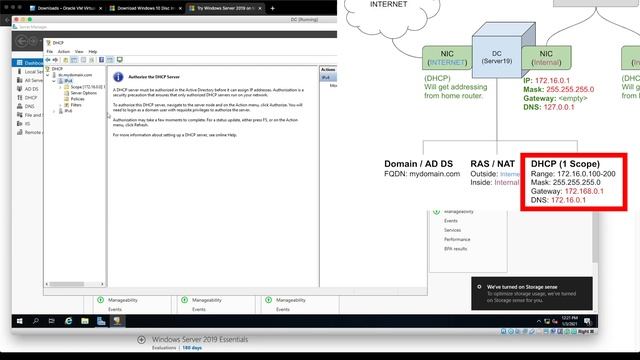Click the DHCP toolbar back arrow
Screen dimensions: 640x360
[48, 60]
